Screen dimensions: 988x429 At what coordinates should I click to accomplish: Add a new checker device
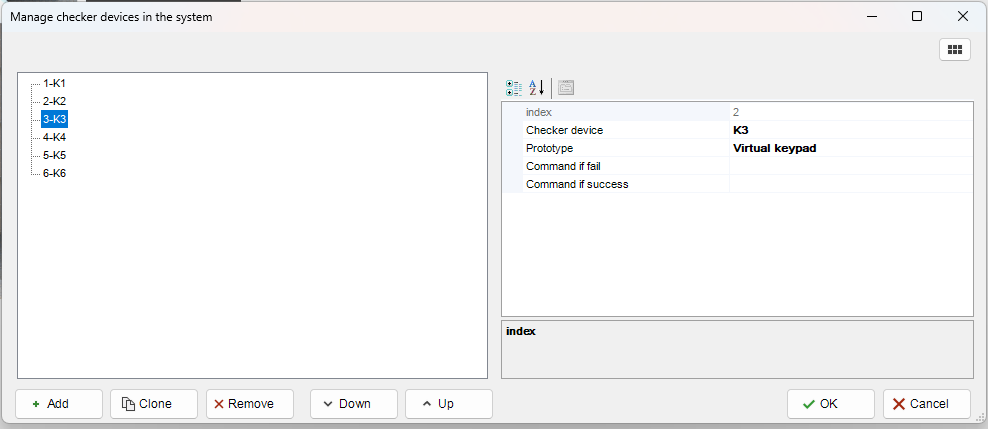(x=59, y=404)
